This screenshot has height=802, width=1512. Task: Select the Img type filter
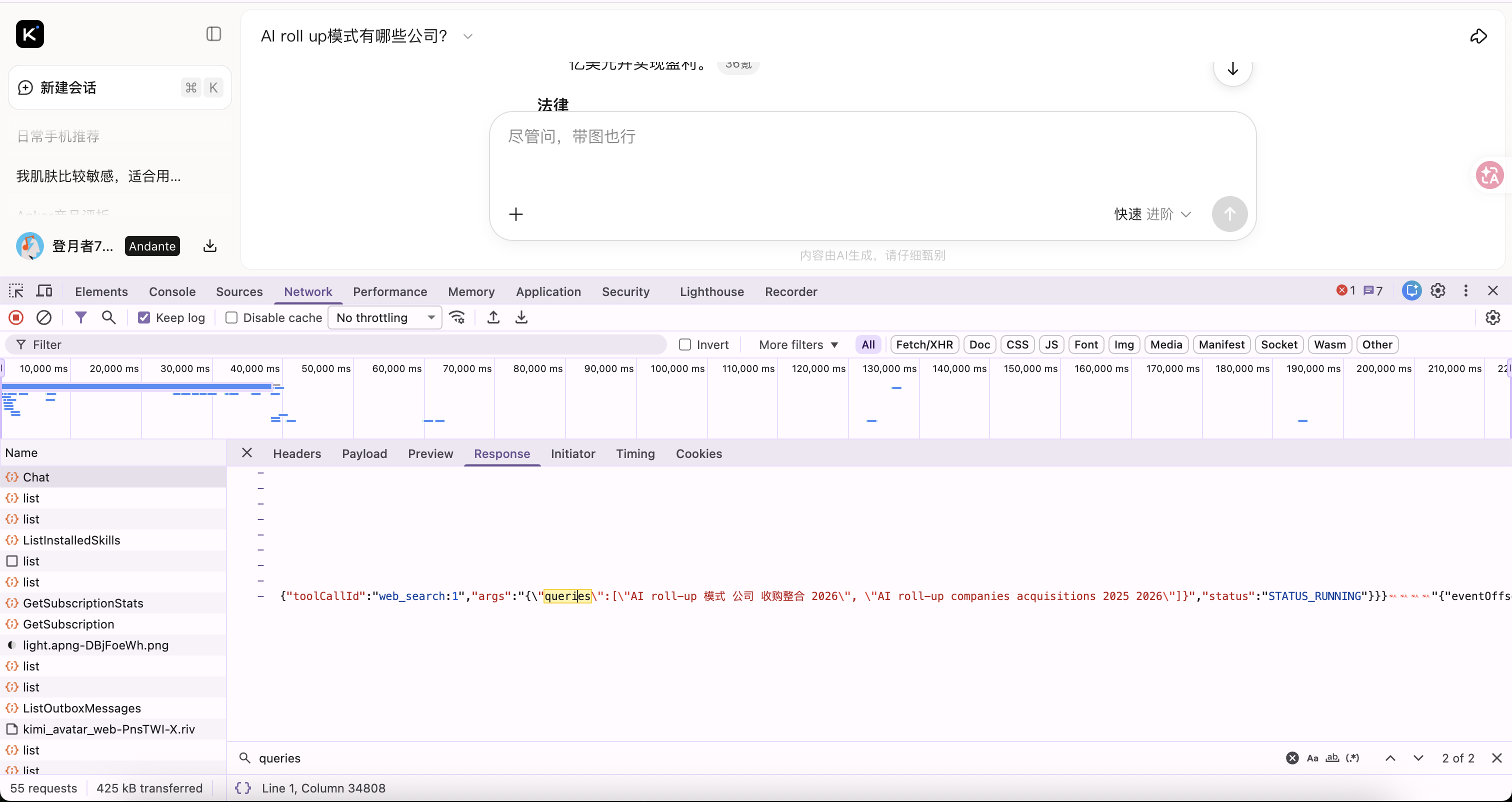click(x=1124, y=344)
